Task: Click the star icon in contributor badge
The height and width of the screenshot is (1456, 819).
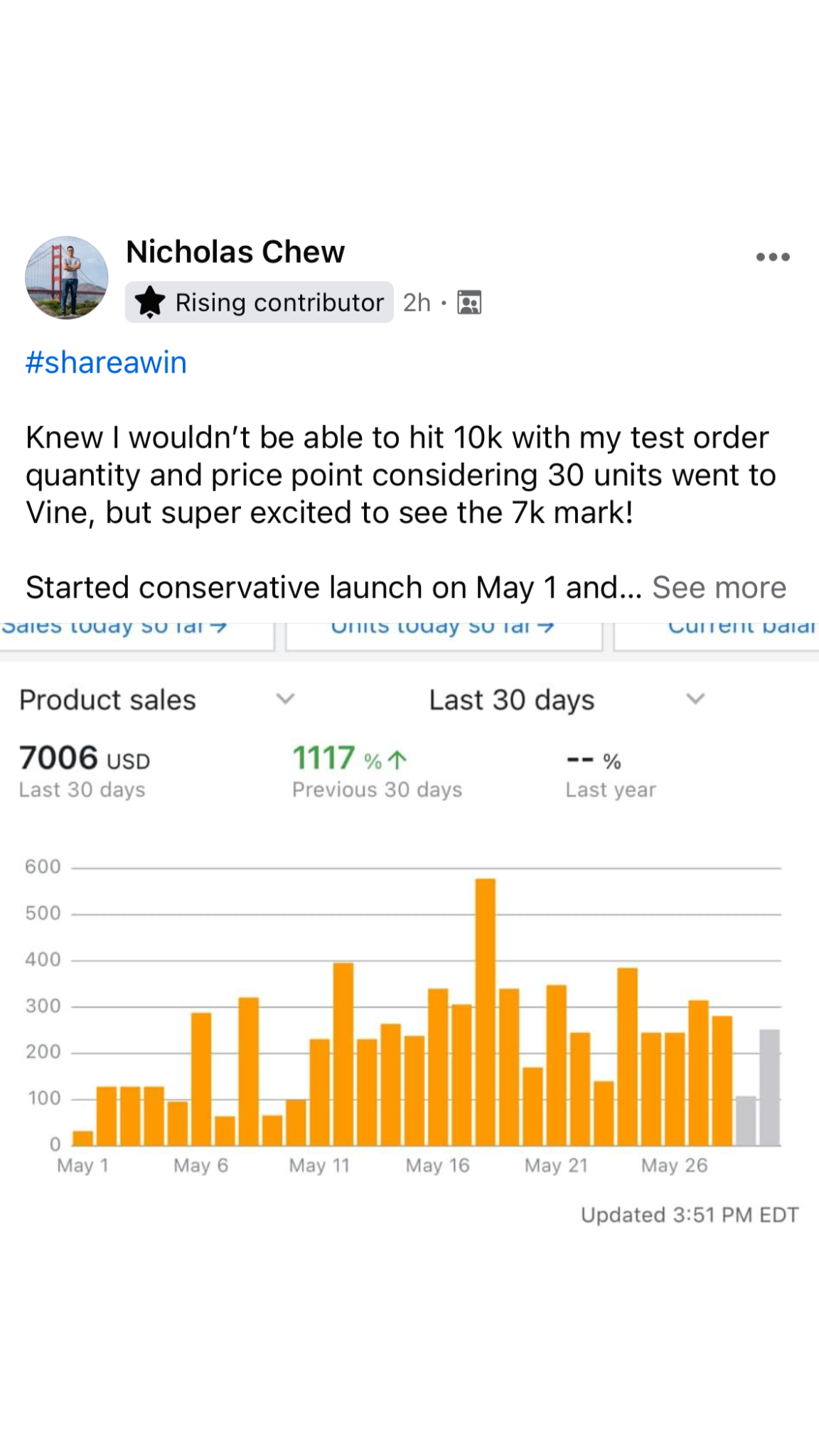Action: click(150, 302)
